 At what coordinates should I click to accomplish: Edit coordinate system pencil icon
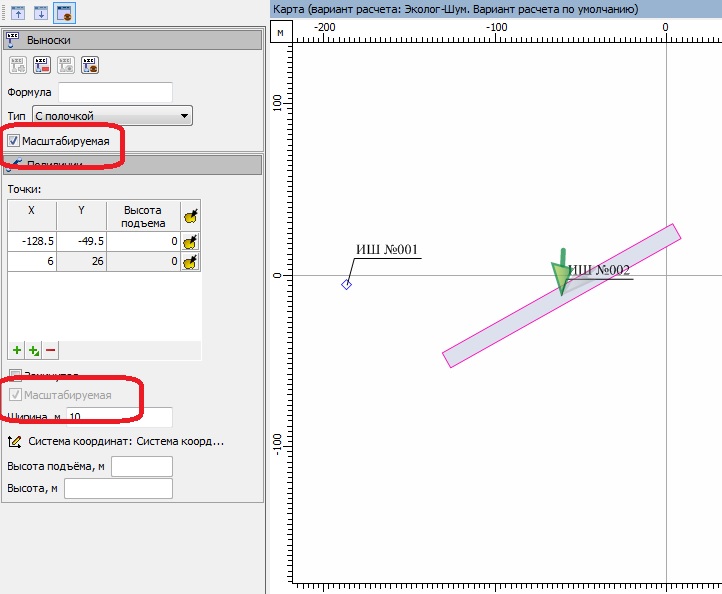coord(15,441)
